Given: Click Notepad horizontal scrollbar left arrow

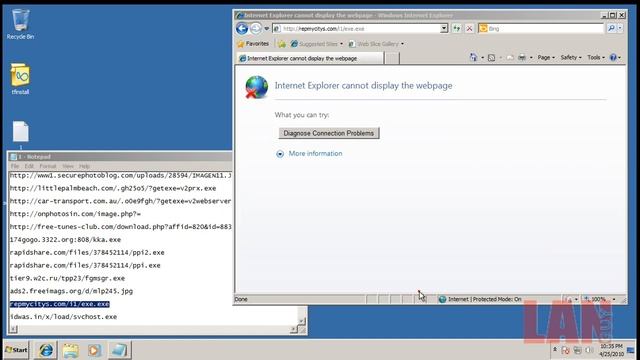Looking at the screenshot, I should pyautogui.click(x=13, y=329).
